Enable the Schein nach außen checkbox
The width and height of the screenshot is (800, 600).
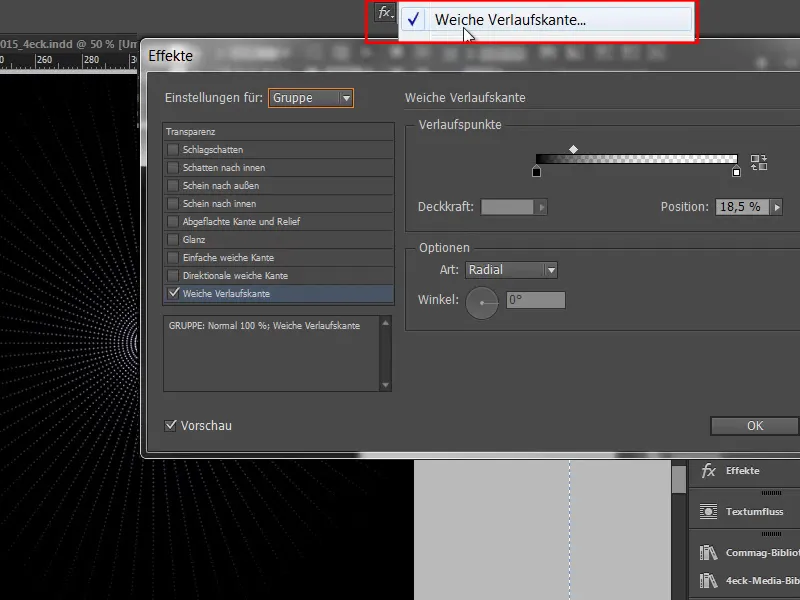[x=173, y=185]
